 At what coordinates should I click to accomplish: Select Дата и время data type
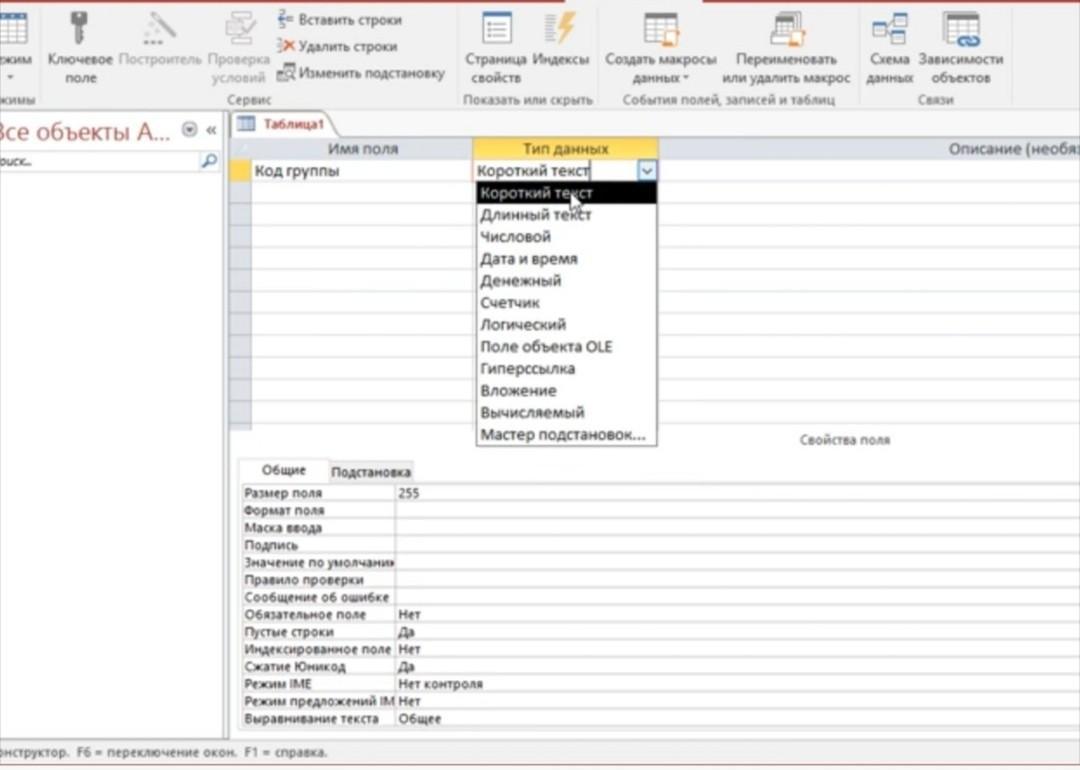[566, 259]
